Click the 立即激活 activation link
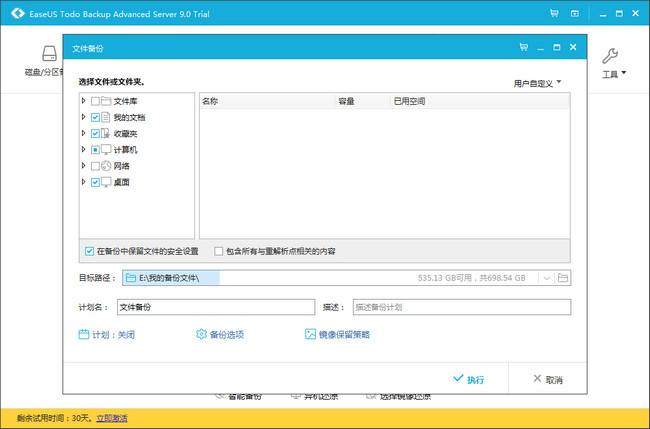The height and width of the screenshot is (429, 650). 112,418
